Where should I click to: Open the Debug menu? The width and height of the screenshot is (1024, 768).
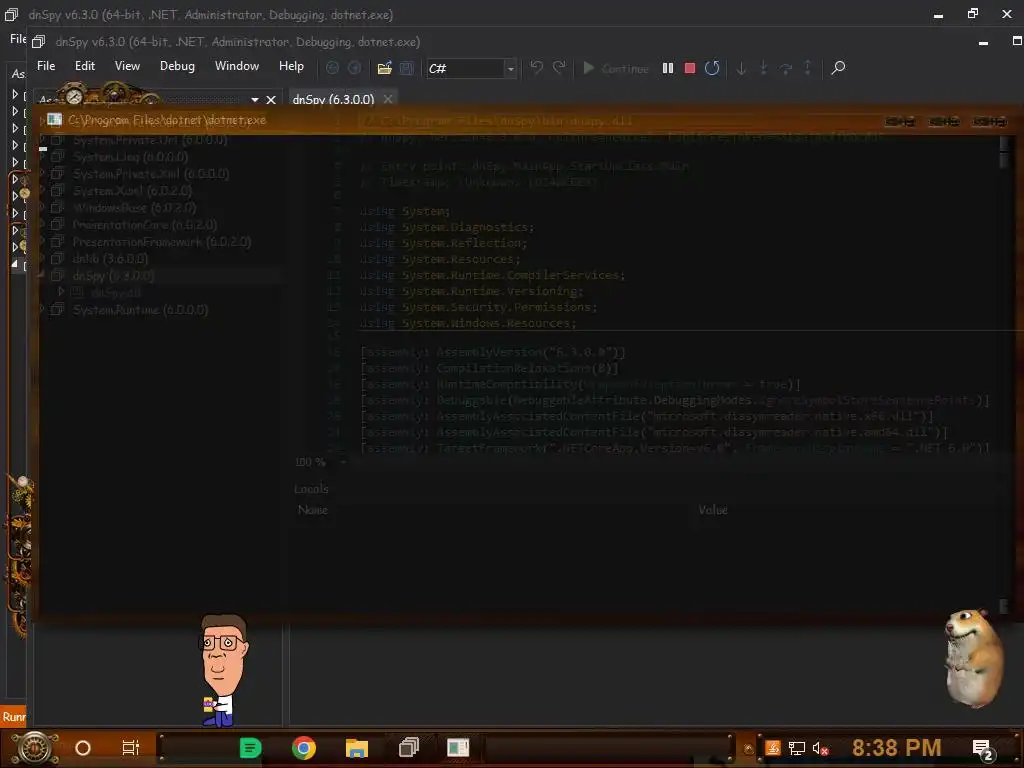177,66
